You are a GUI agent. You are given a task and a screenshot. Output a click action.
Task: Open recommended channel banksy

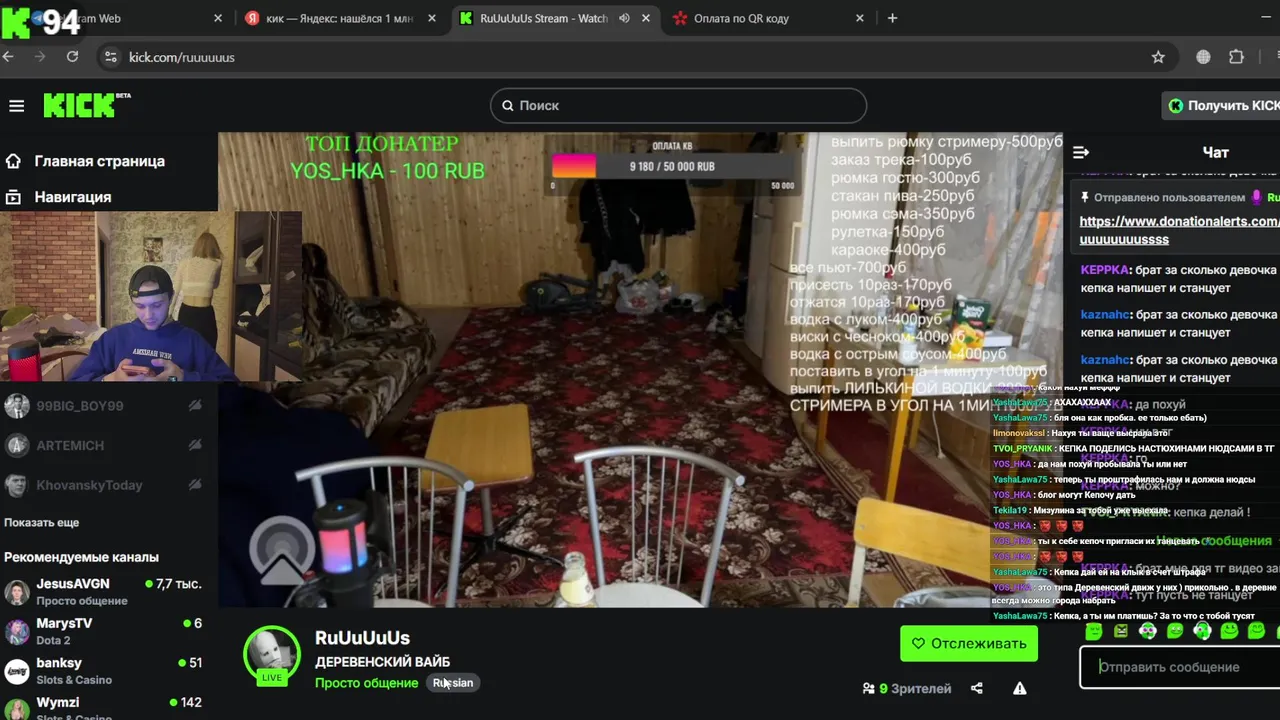(x=104, y=671)
